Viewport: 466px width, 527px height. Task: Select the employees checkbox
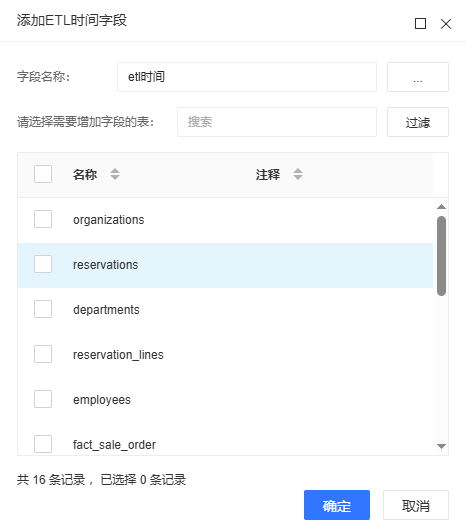pos(43,399)
